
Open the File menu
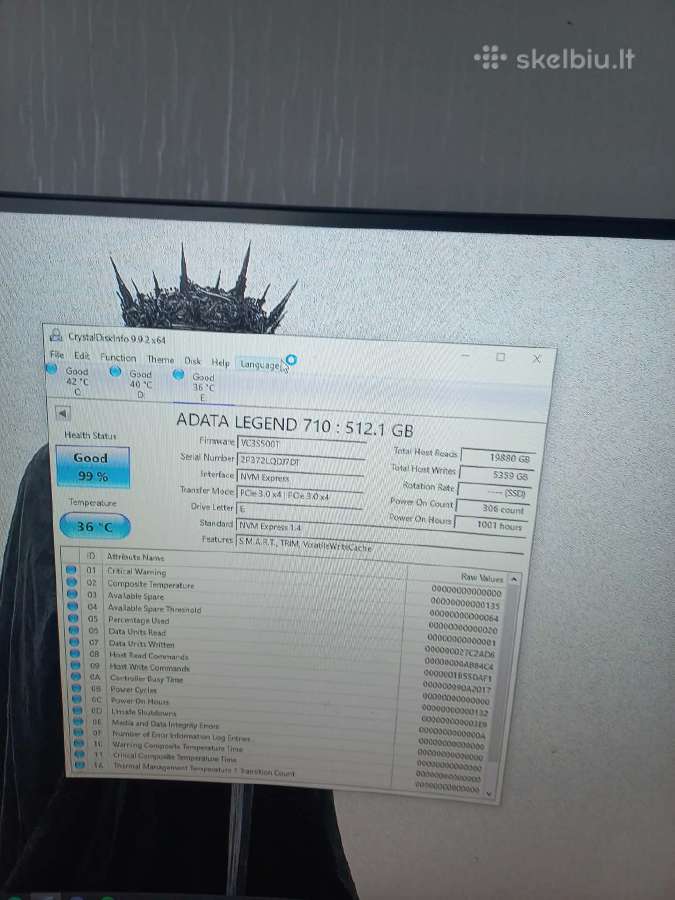point(57,354)
